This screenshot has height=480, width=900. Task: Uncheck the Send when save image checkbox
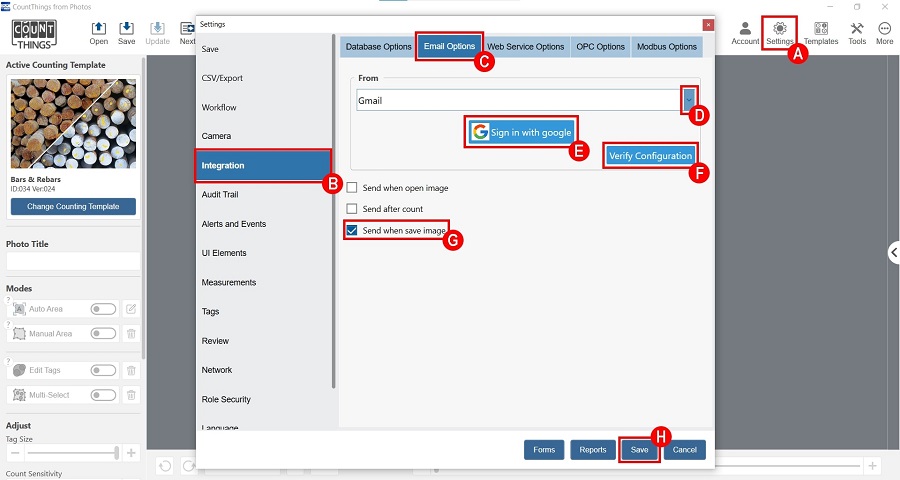tap(352, 230)
